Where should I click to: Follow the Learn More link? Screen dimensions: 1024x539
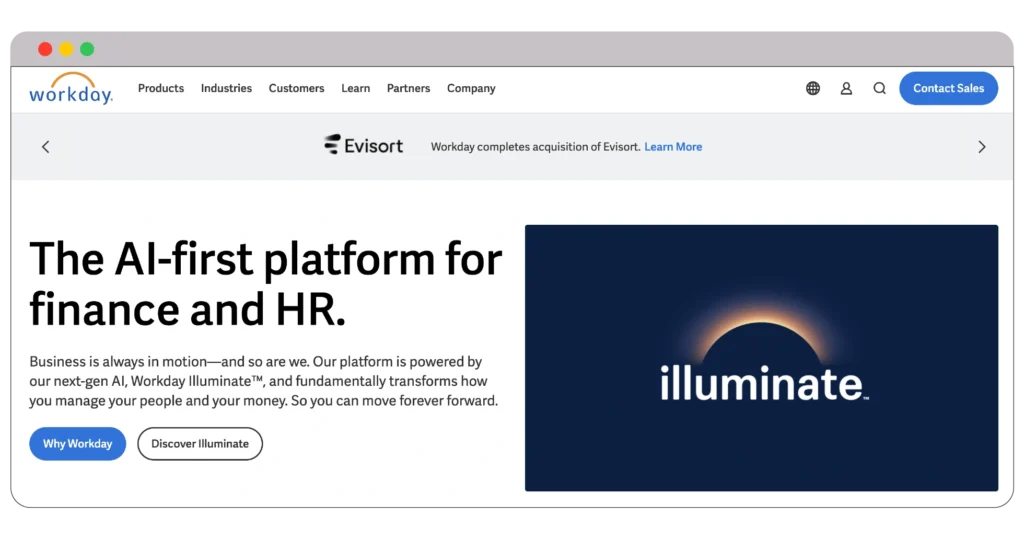[x=673, y=147]
